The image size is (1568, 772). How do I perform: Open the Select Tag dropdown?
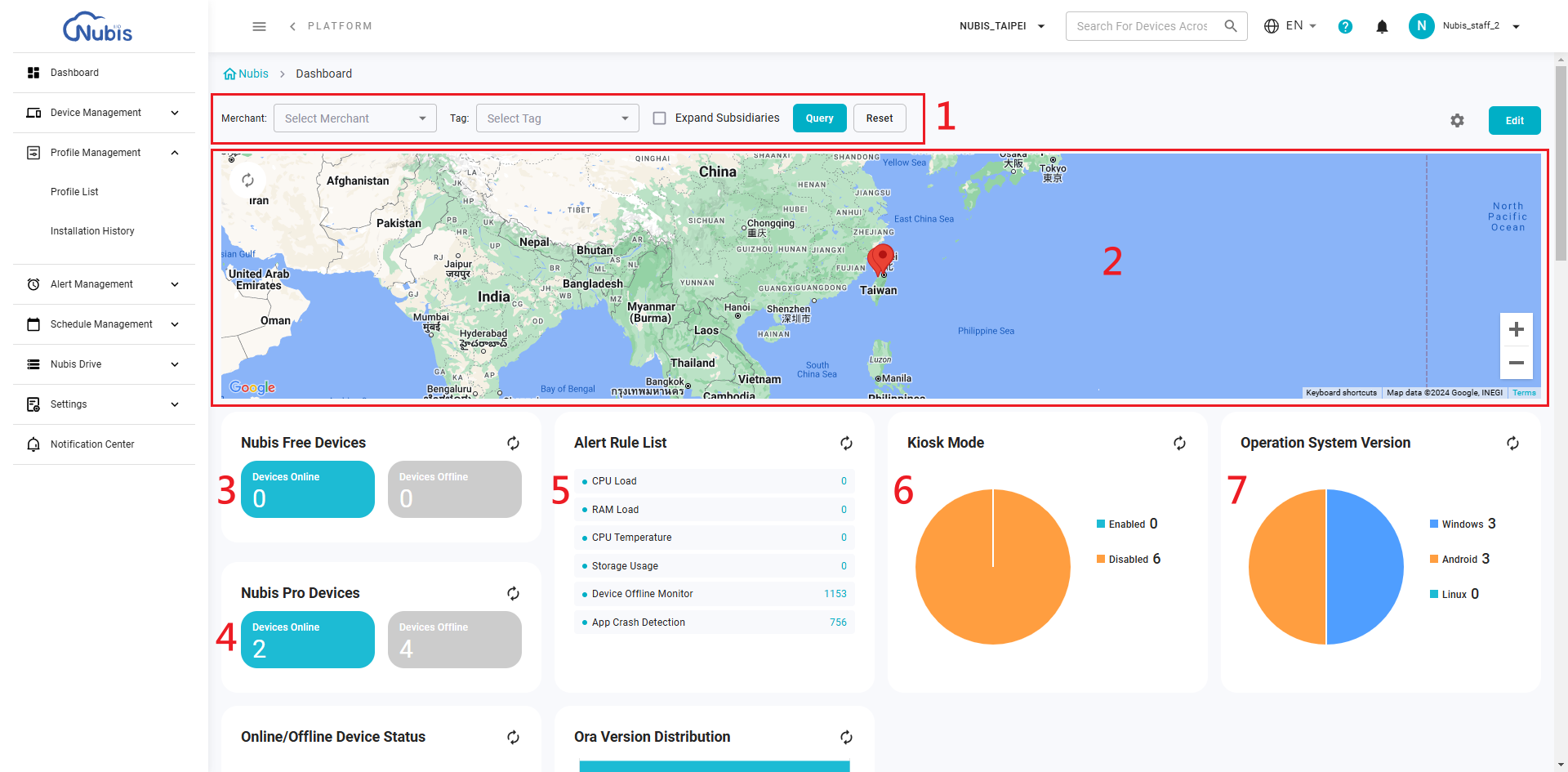point(558,118)
